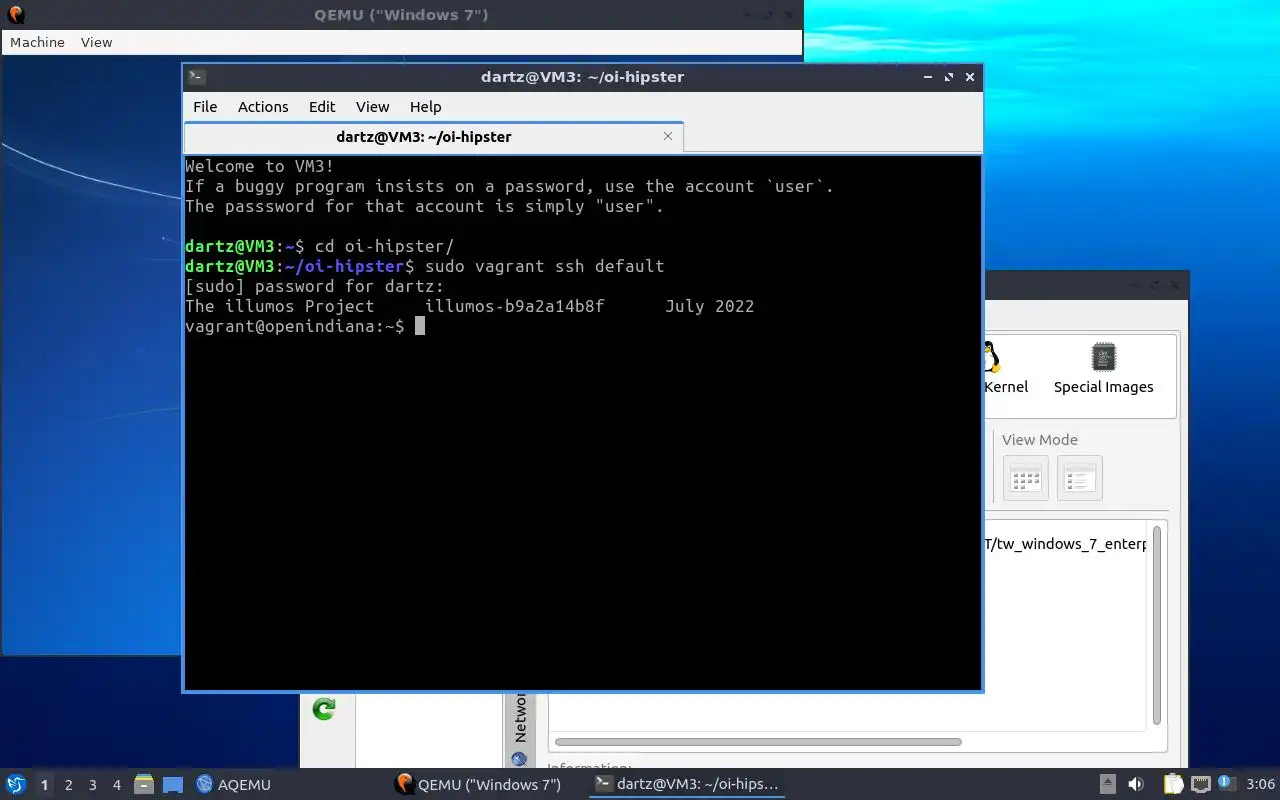This screenshot has height=800, width=1280.
Task: Click the 'illumos-b9a2a14b8f' terminal text
Action: pos(514,306)
